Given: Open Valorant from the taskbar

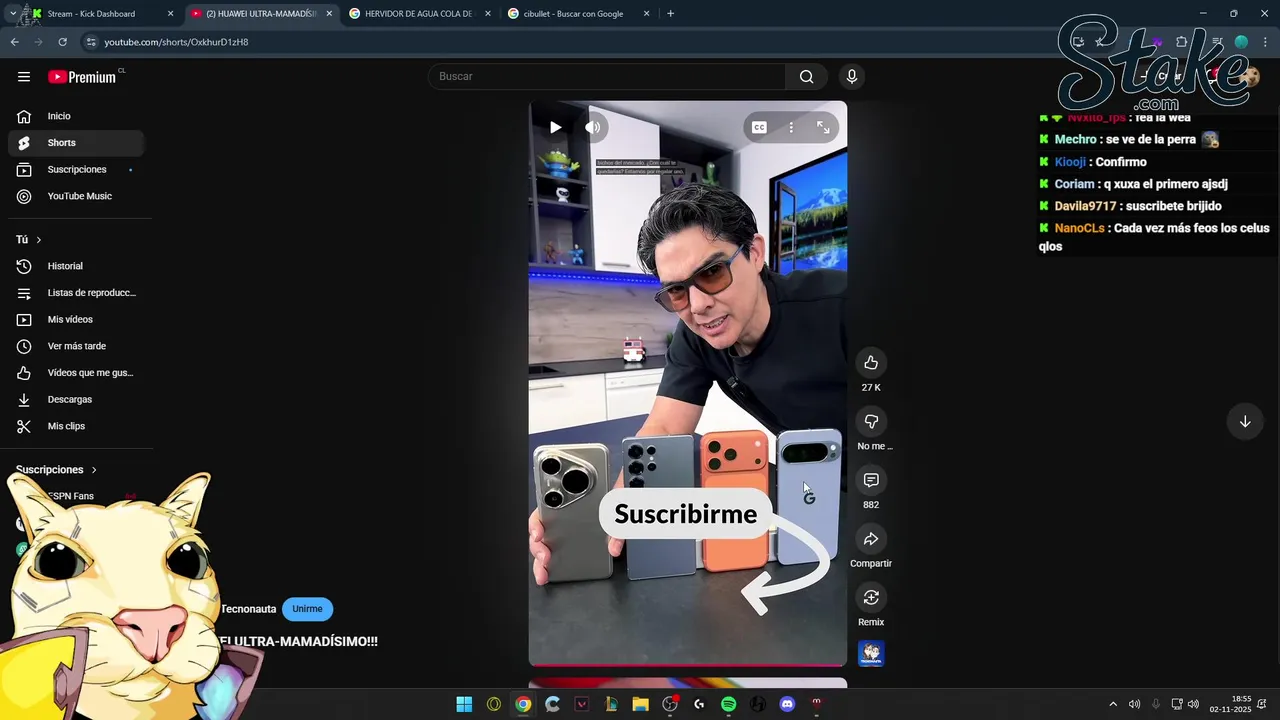Looking at the screenshot, I should (x=582, y=704).
